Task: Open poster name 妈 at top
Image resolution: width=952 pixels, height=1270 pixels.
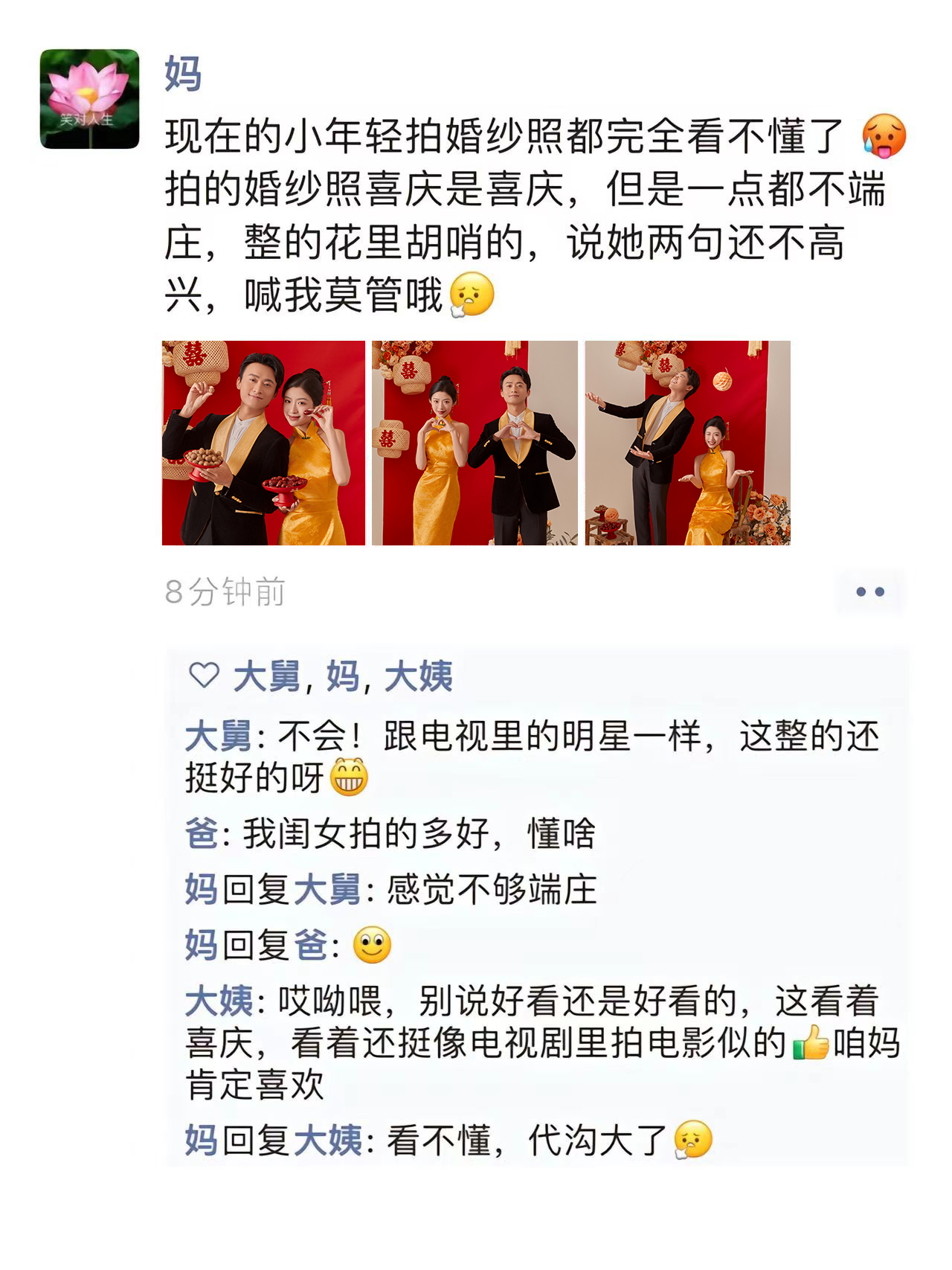Action: 183,73
